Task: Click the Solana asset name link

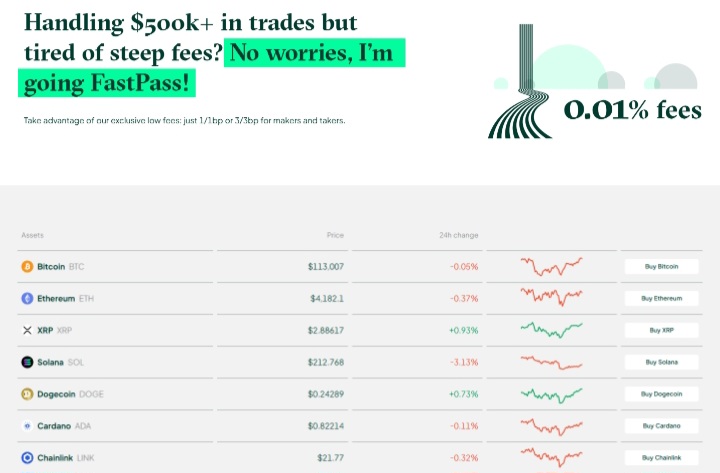Action: click(50, 362)
